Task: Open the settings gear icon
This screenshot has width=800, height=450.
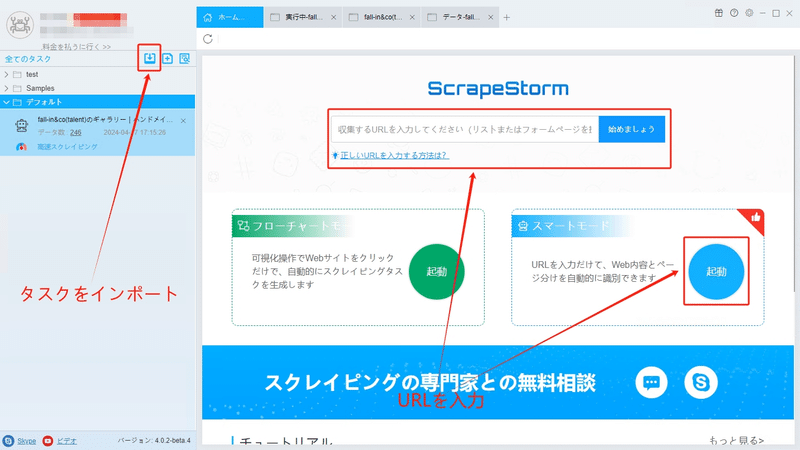Action: (749, 13)
